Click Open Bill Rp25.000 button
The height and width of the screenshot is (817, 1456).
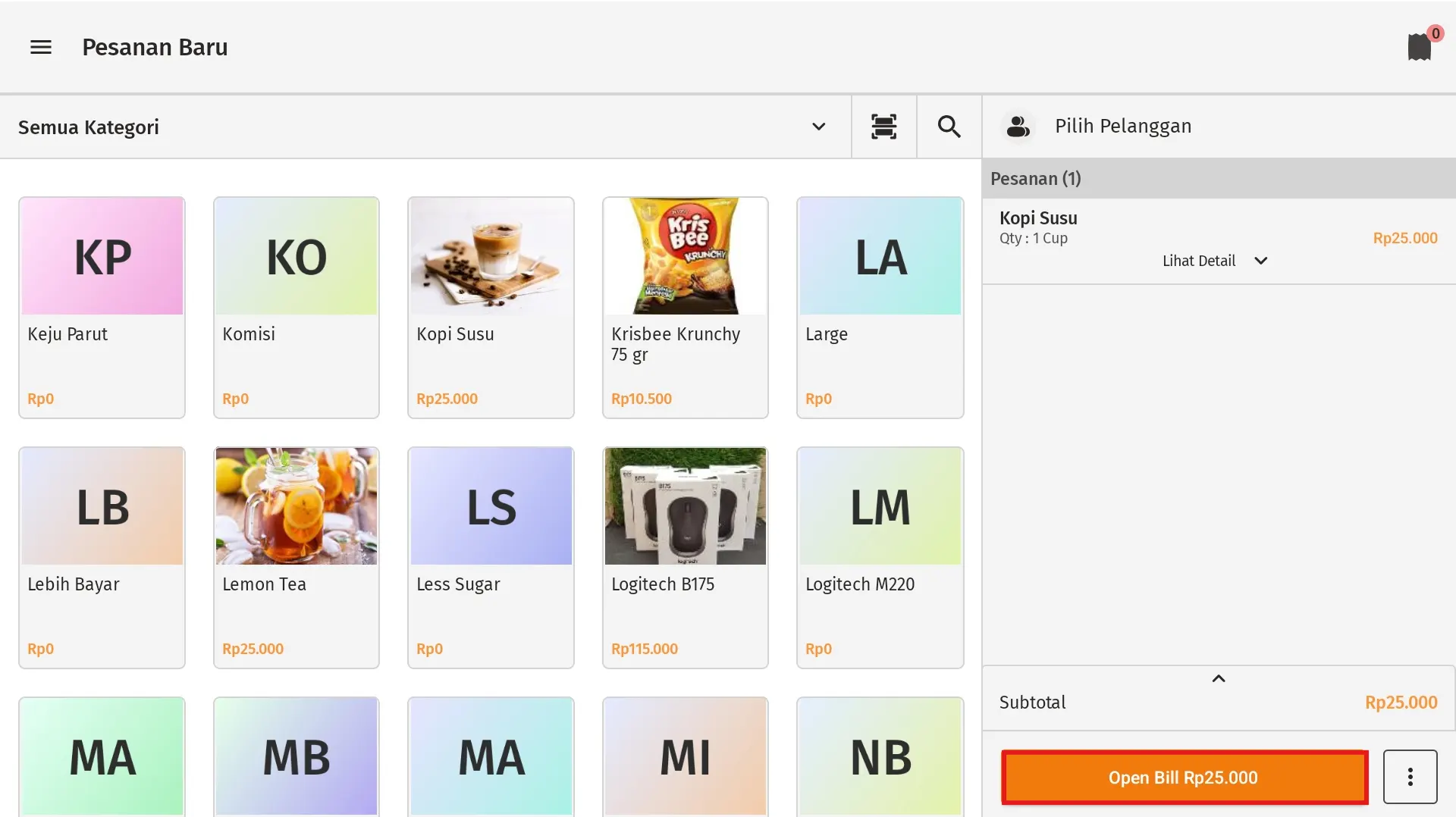(x=1184, y=777)
